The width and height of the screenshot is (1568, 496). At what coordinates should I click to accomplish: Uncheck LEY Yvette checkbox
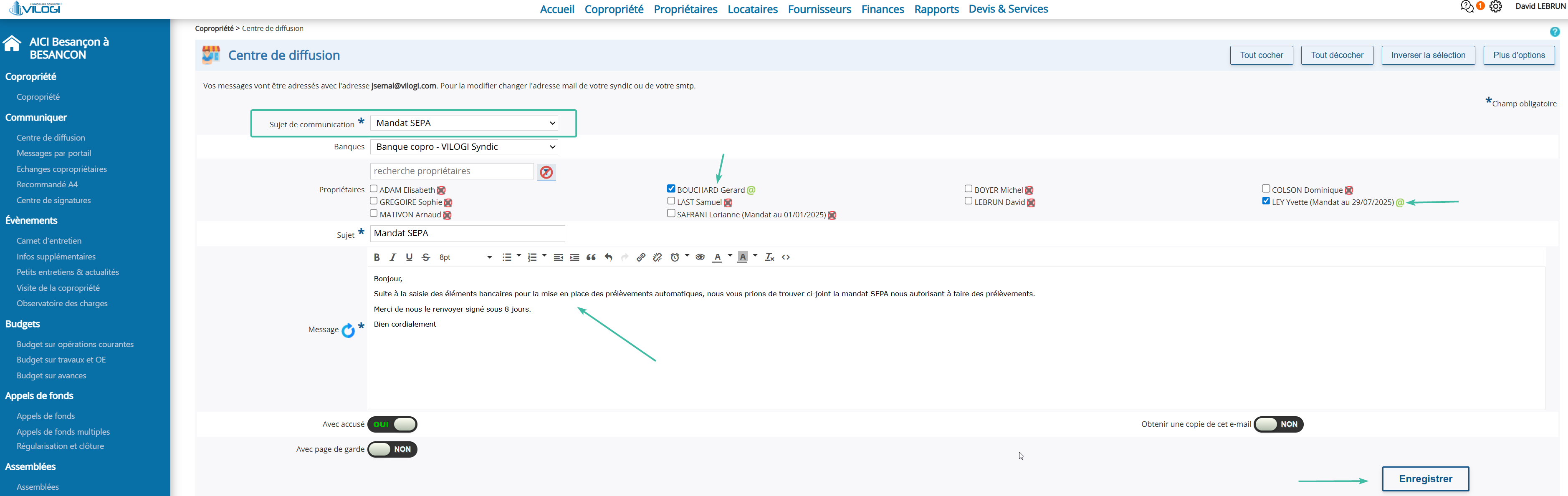point(1266,201)
